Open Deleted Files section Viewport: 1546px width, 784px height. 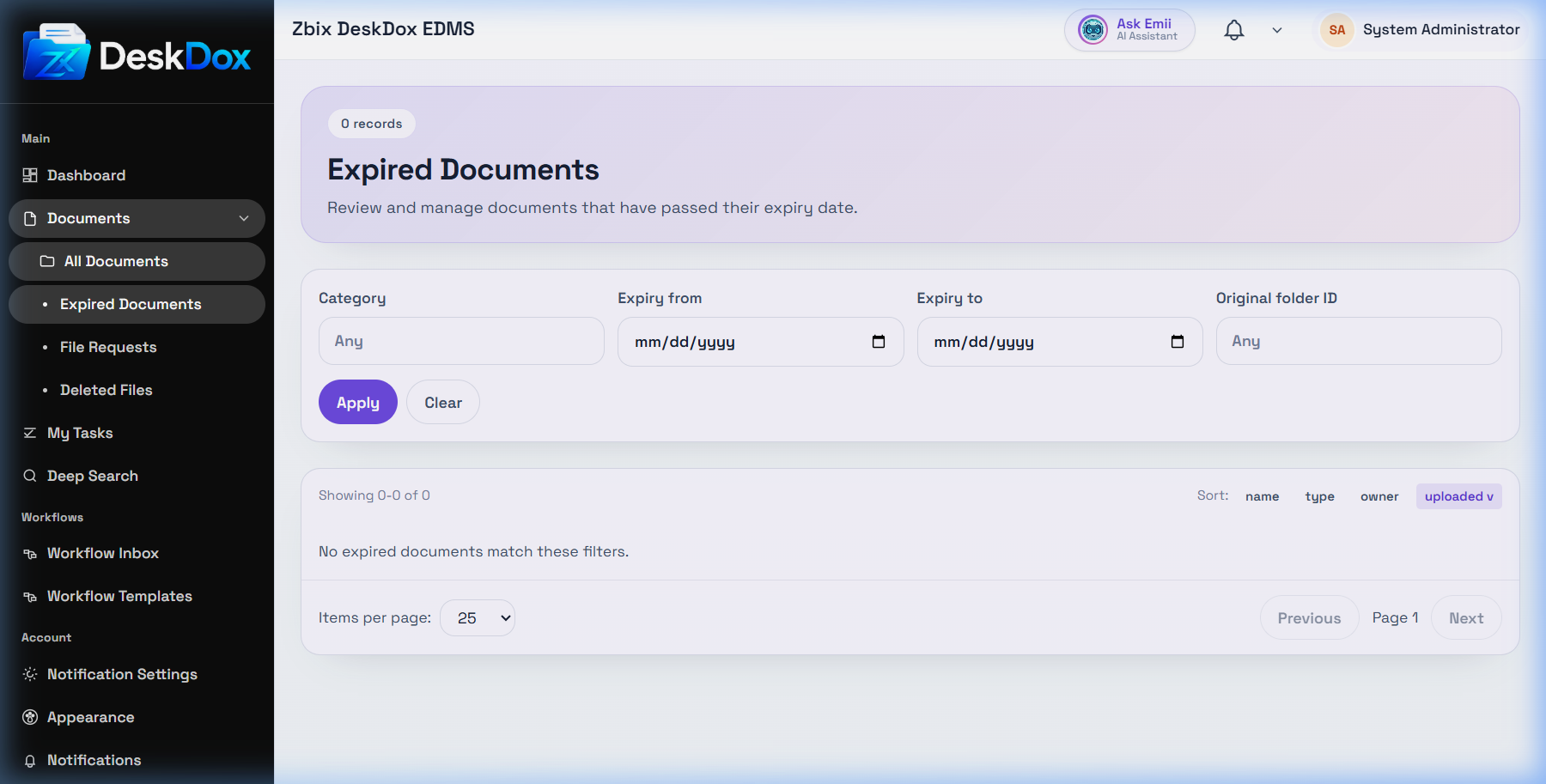(x=137, y=390)
